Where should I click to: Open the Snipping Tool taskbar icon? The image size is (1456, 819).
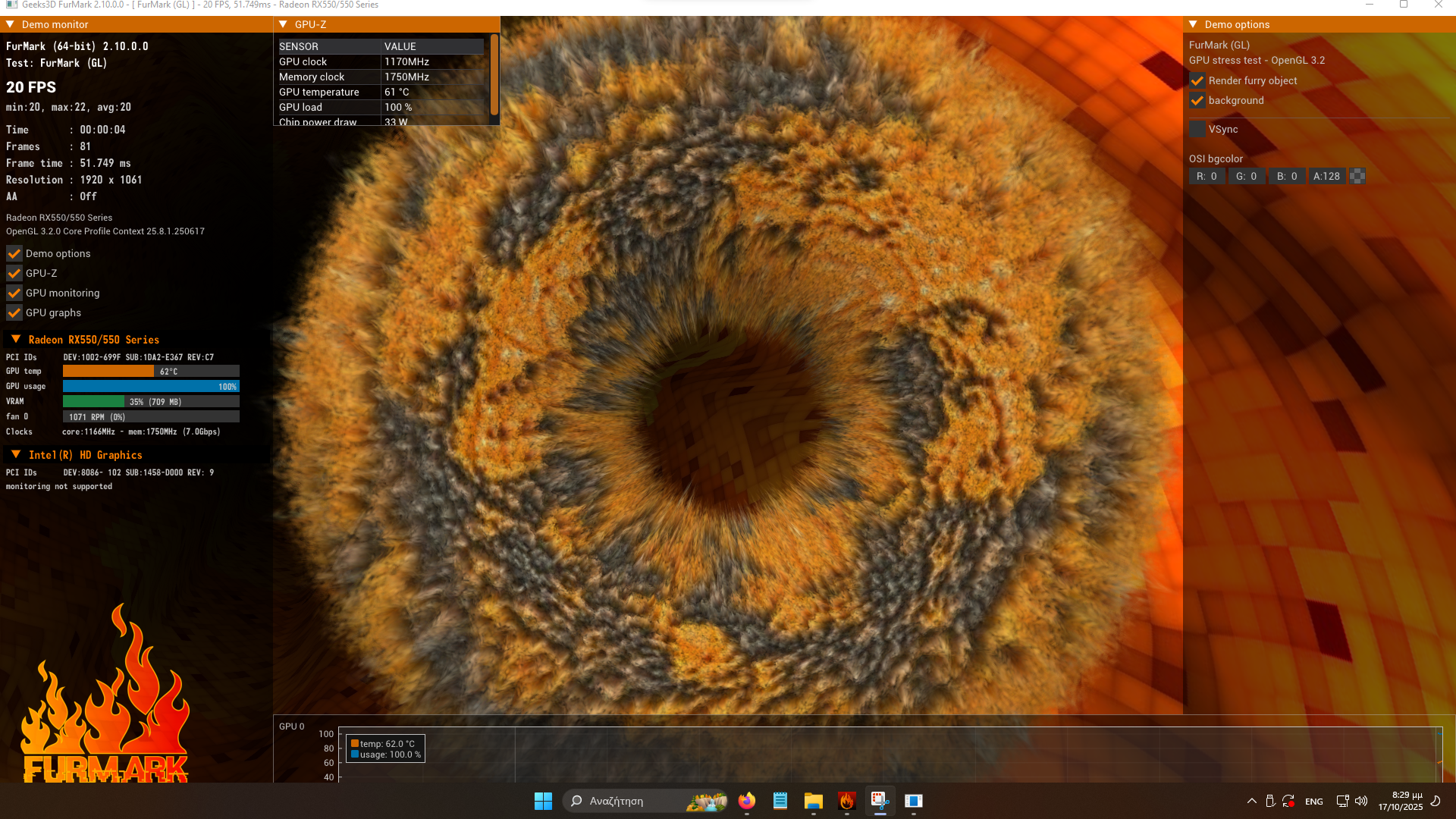pyautogui.click(x=880, y=801)
